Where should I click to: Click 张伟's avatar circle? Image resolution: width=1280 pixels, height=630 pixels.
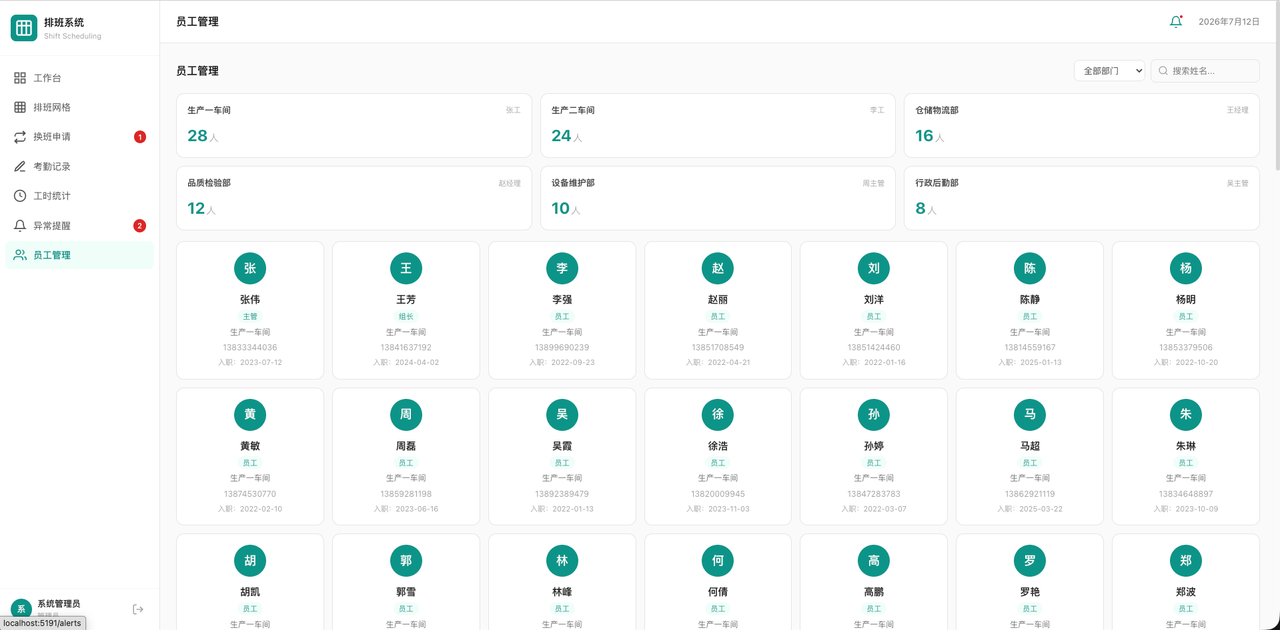(x=250, y=268)
